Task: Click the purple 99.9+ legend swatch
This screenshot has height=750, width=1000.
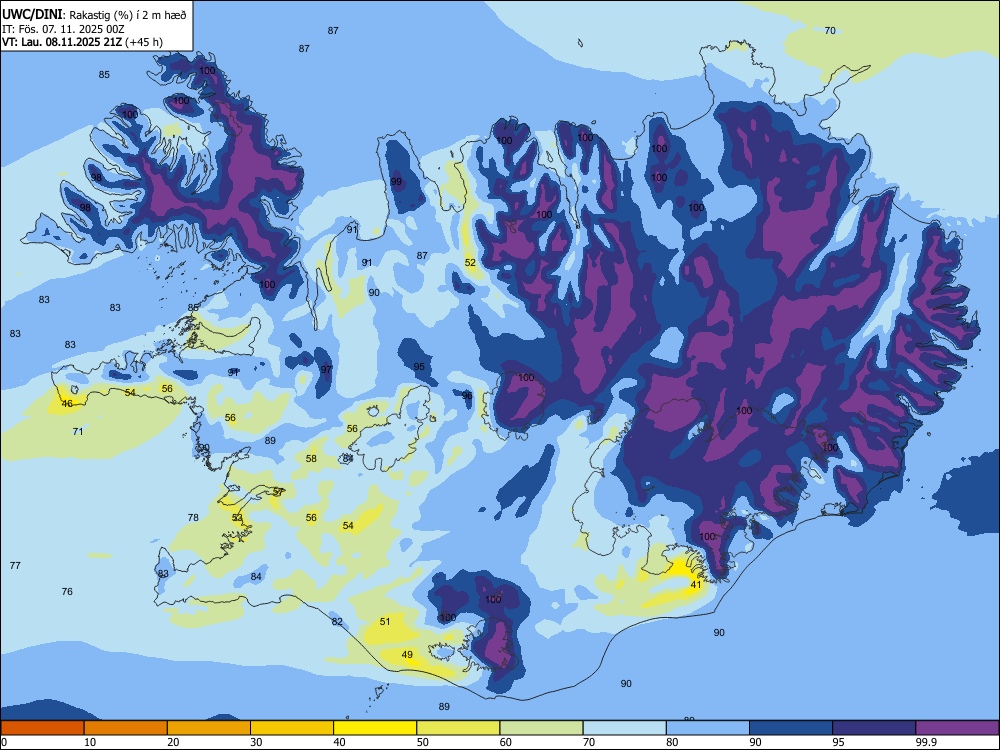Action: pyautogui.click(x=957, y=728)
